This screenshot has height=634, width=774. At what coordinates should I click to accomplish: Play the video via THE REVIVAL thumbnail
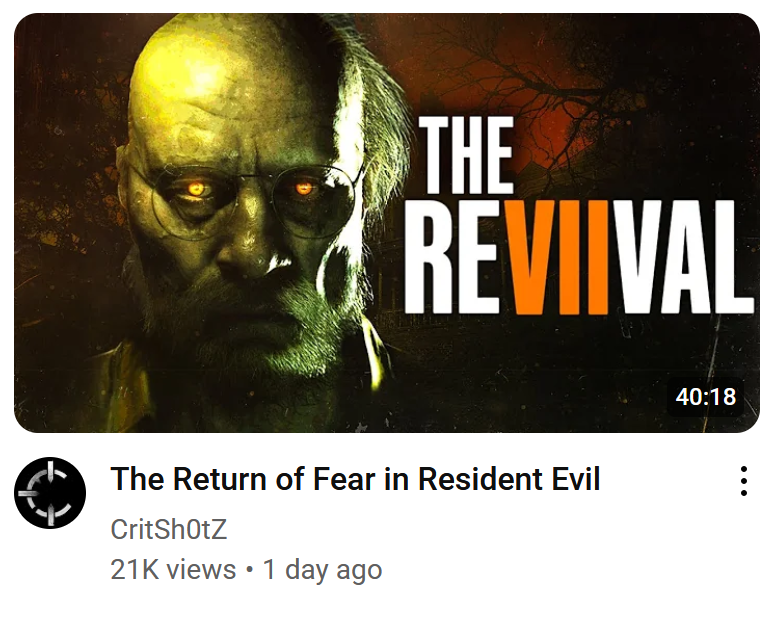coord(387,223)
